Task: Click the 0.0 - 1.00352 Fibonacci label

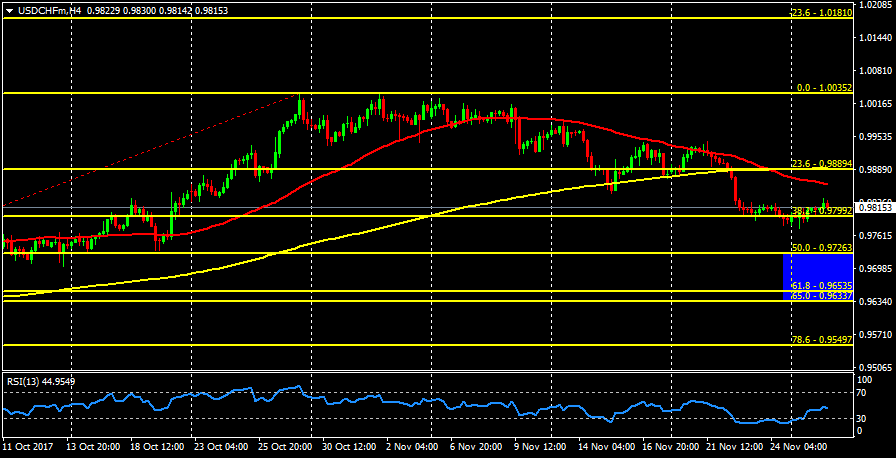Action: click(x=824, y=88)
